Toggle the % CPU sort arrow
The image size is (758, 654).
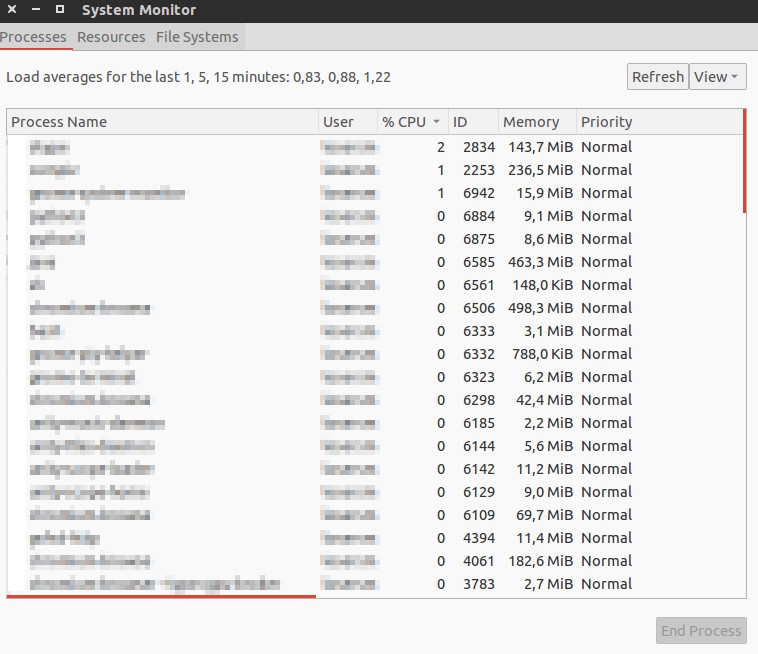coord(436,122)
